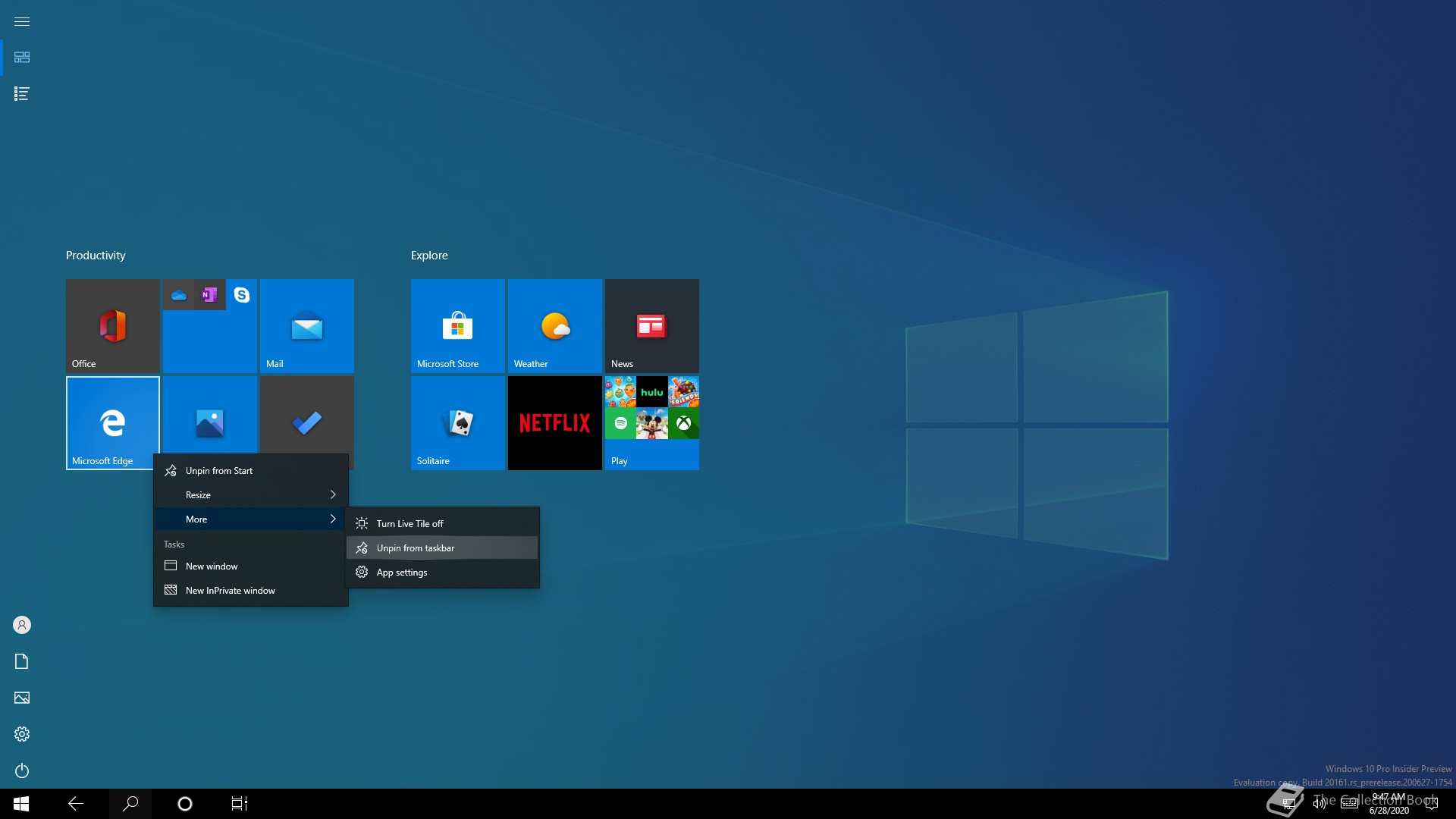Open the OneNote small tile

pyautogui.click(x=210, y=294)
